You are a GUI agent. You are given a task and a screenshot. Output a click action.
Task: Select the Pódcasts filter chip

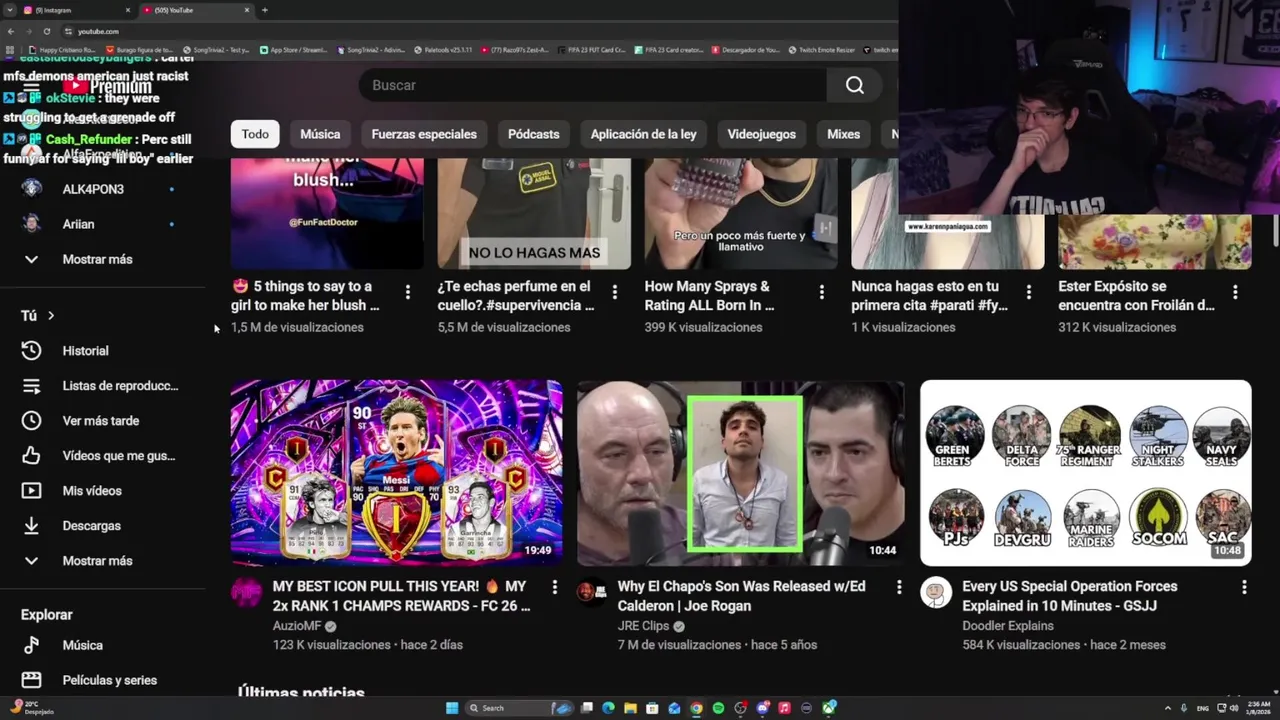click(x=533, y=134)
